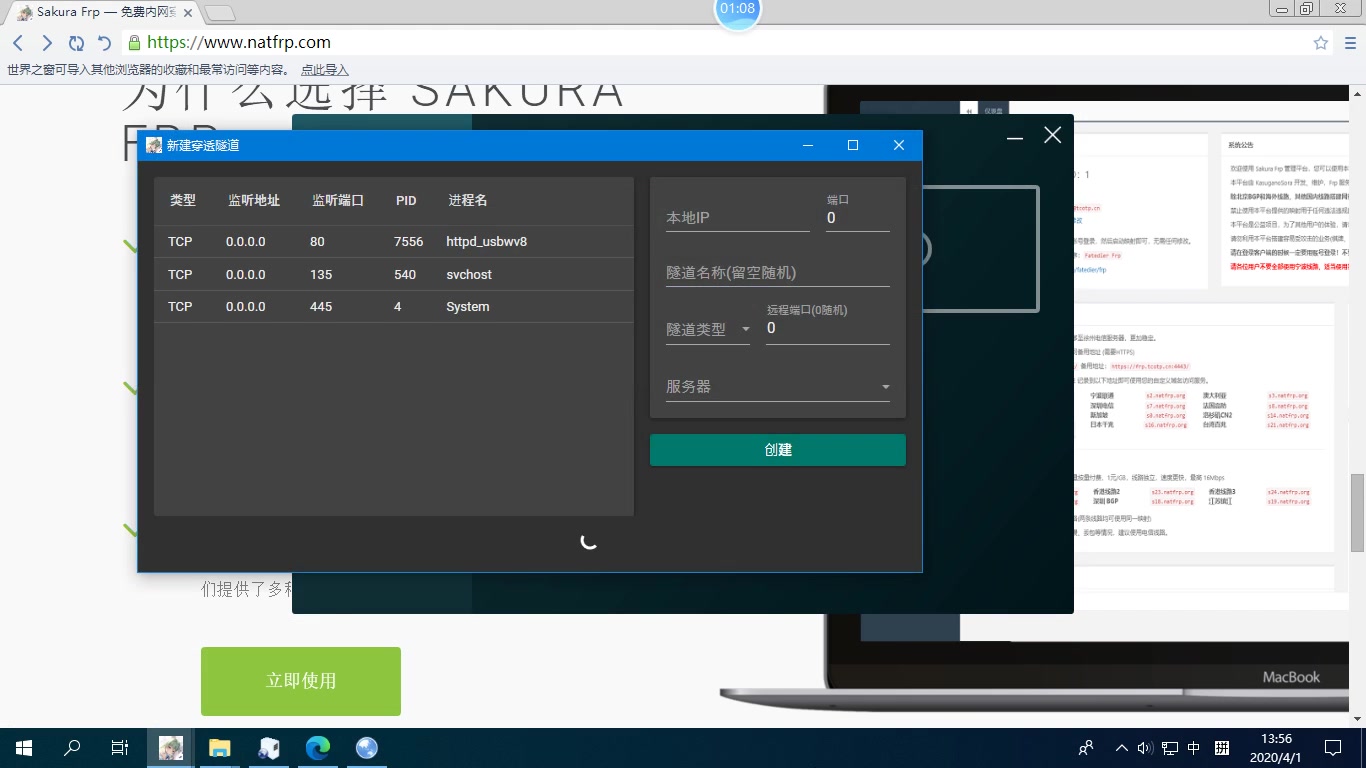Open the notification center icon
This screenshot has width=1366, height=768.
pos(1332,748)
